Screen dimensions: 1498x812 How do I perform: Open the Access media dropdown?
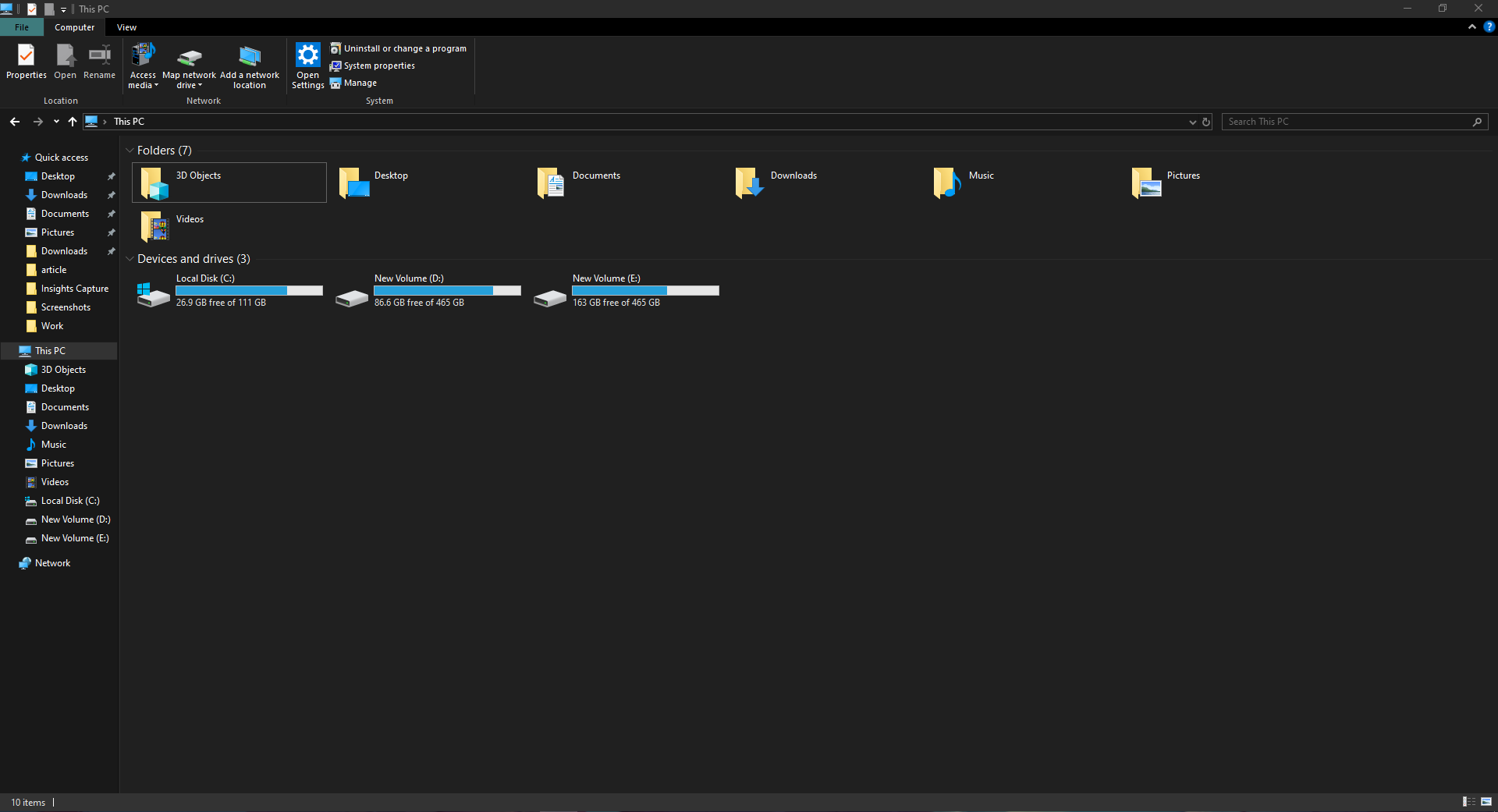pyautogui.click(x=143, y=66)
